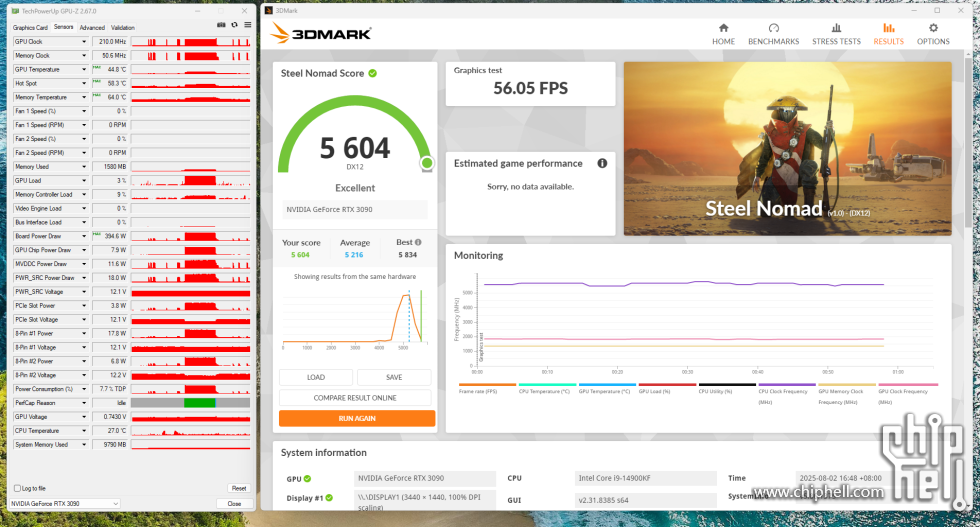
Task: Toggle GPU Load (%) legend in monitoring chart
Action: pos(667,388)
